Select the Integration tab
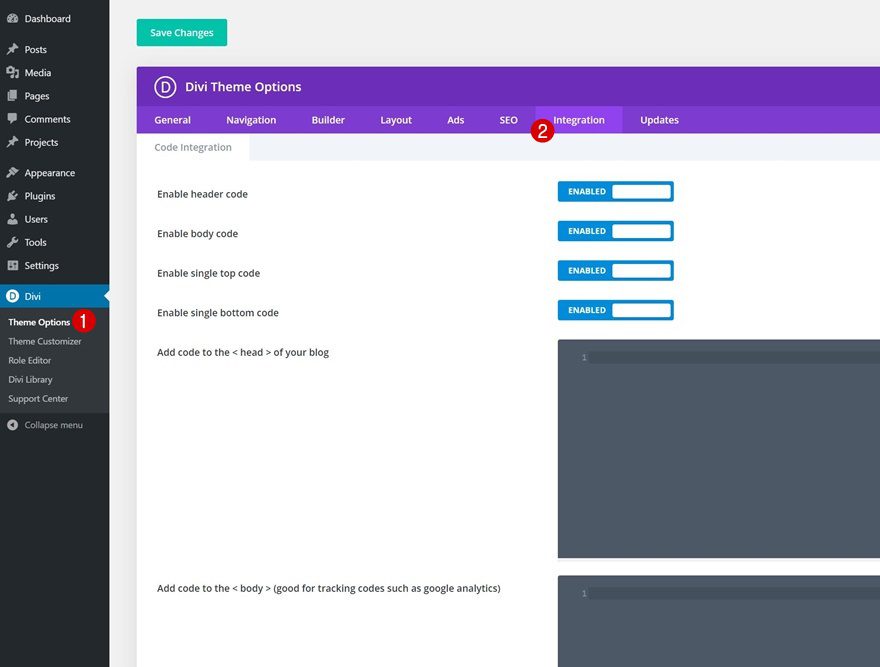 [579, 120]
